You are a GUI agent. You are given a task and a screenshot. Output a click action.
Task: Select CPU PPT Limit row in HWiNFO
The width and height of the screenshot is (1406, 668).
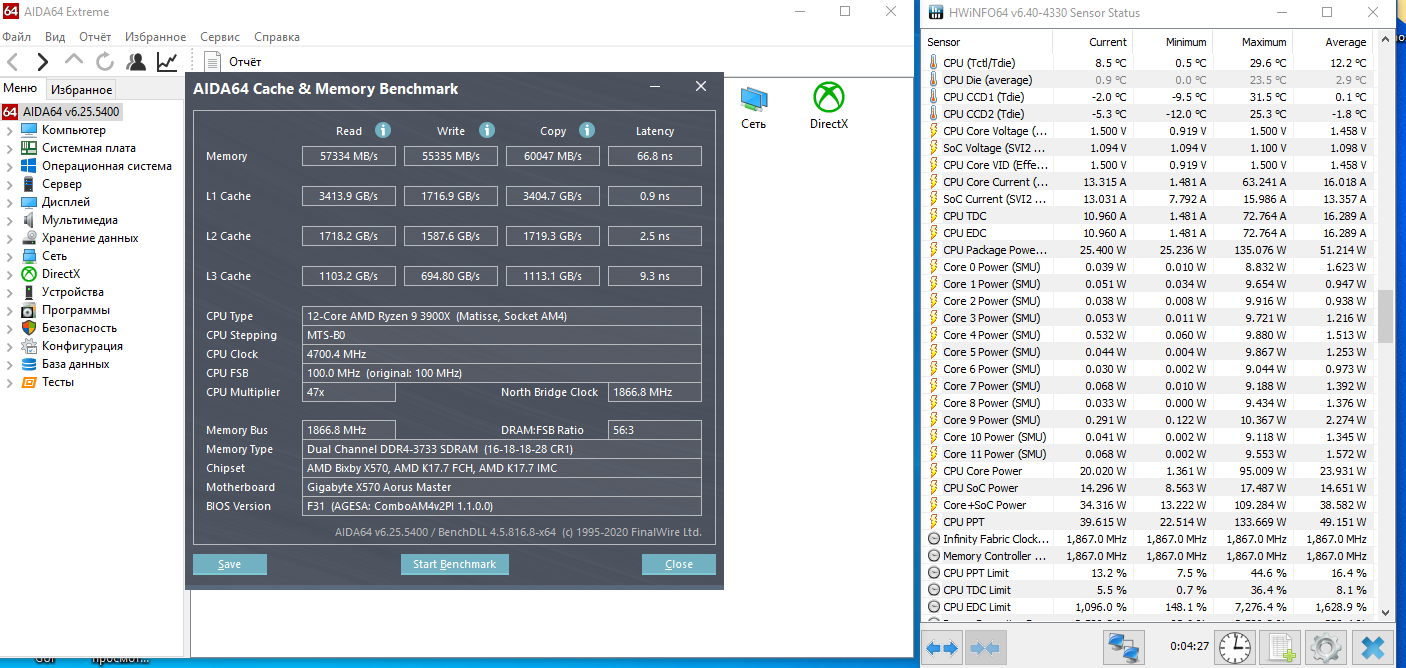pyautogui.click(x=1148, y=572)
